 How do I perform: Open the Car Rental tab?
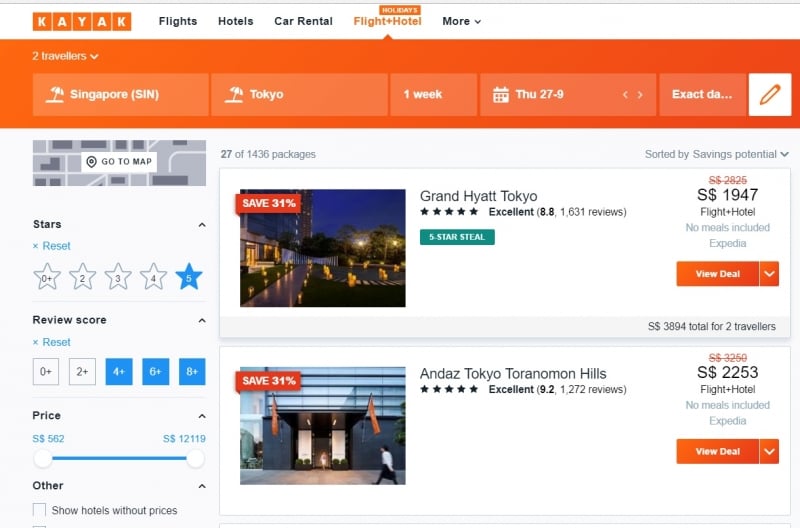[x=304, y=21]
